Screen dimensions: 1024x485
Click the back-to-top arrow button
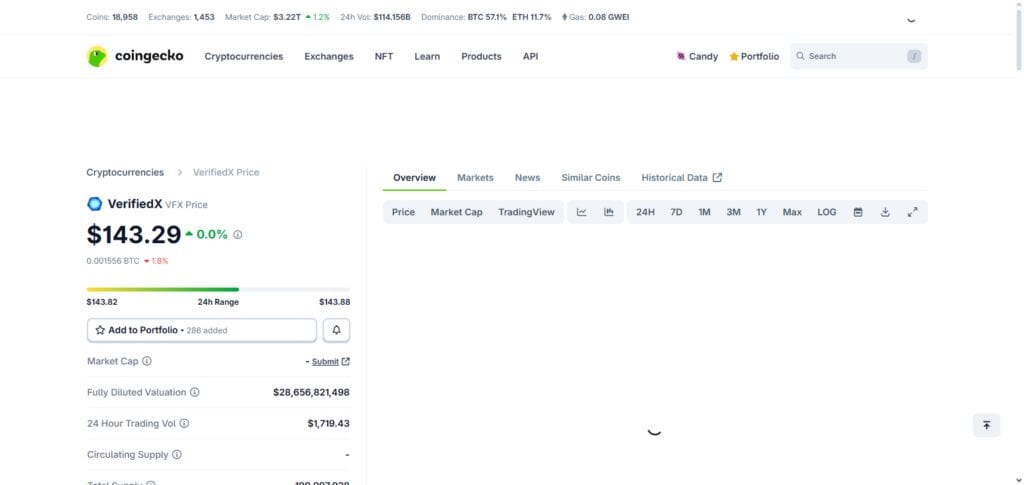pos(986,426)
